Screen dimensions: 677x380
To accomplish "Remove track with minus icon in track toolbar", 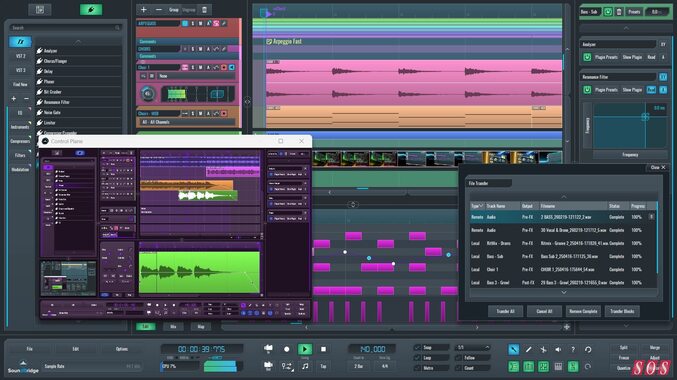I will click(x=158, y=10).
